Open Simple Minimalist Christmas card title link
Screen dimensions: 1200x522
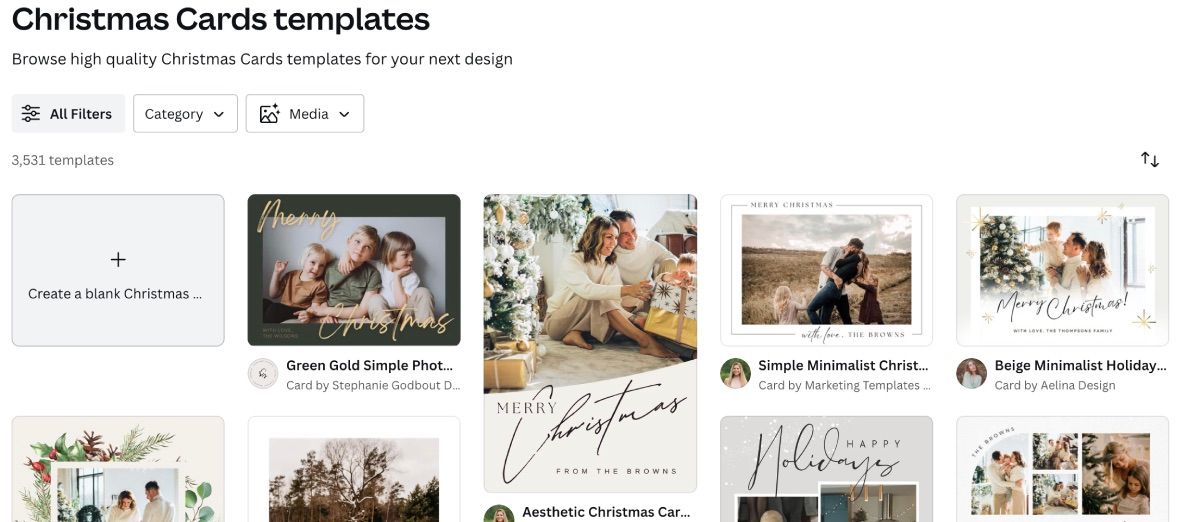(x=843, y=366)
